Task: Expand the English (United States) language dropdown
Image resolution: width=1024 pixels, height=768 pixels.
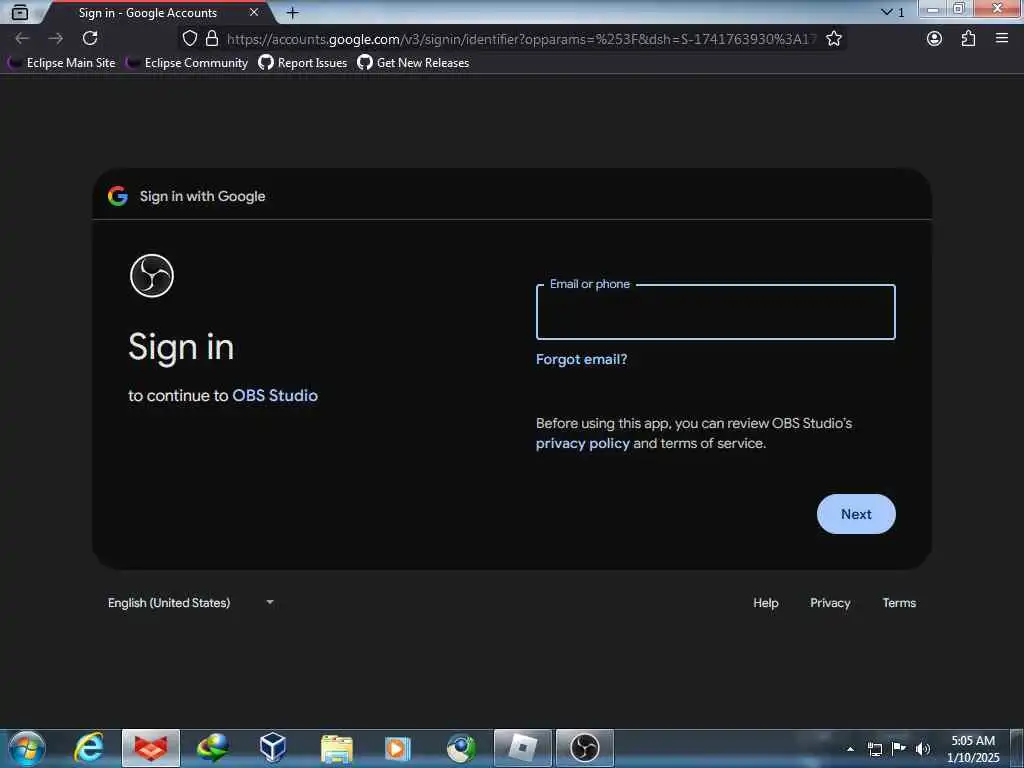Action: [191, 603]
